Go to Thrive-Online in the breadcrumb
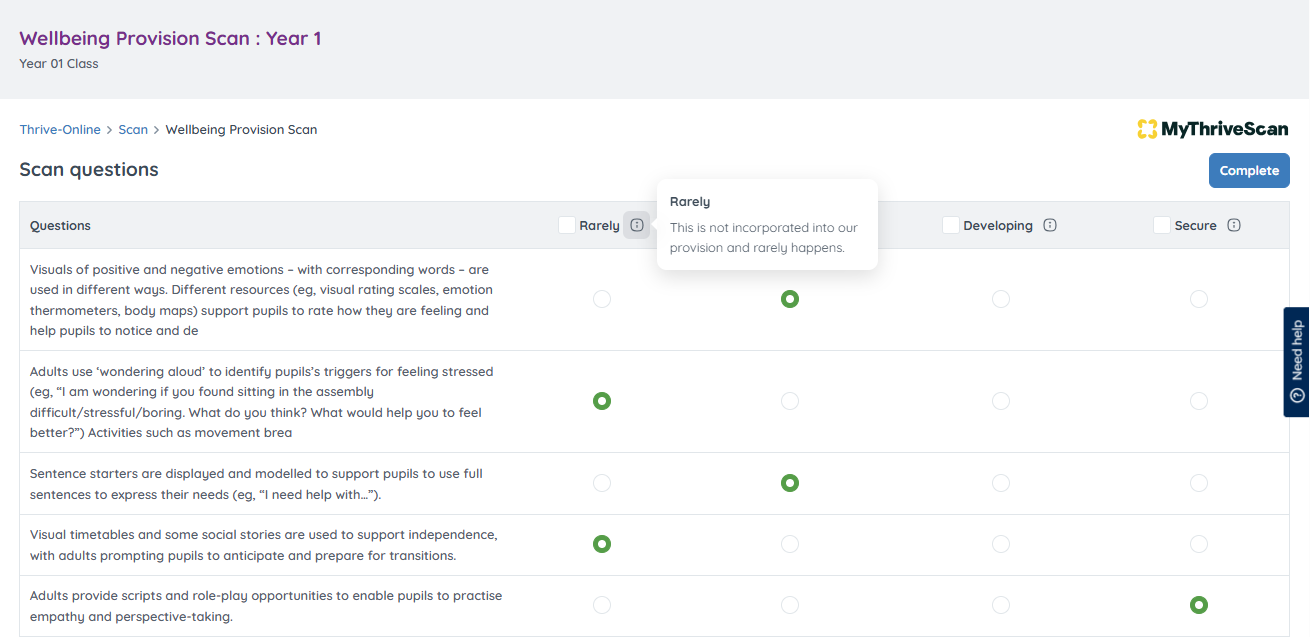 coord(60,129)
